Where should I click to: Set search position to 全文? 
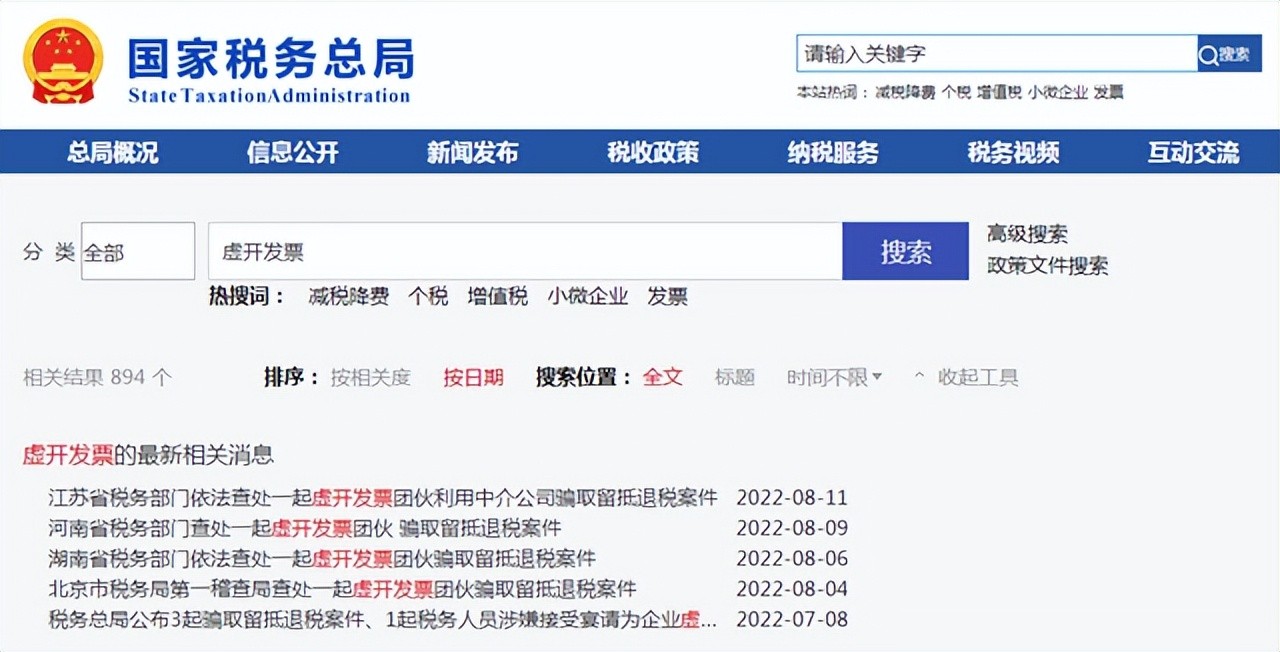tap(662, 377)
